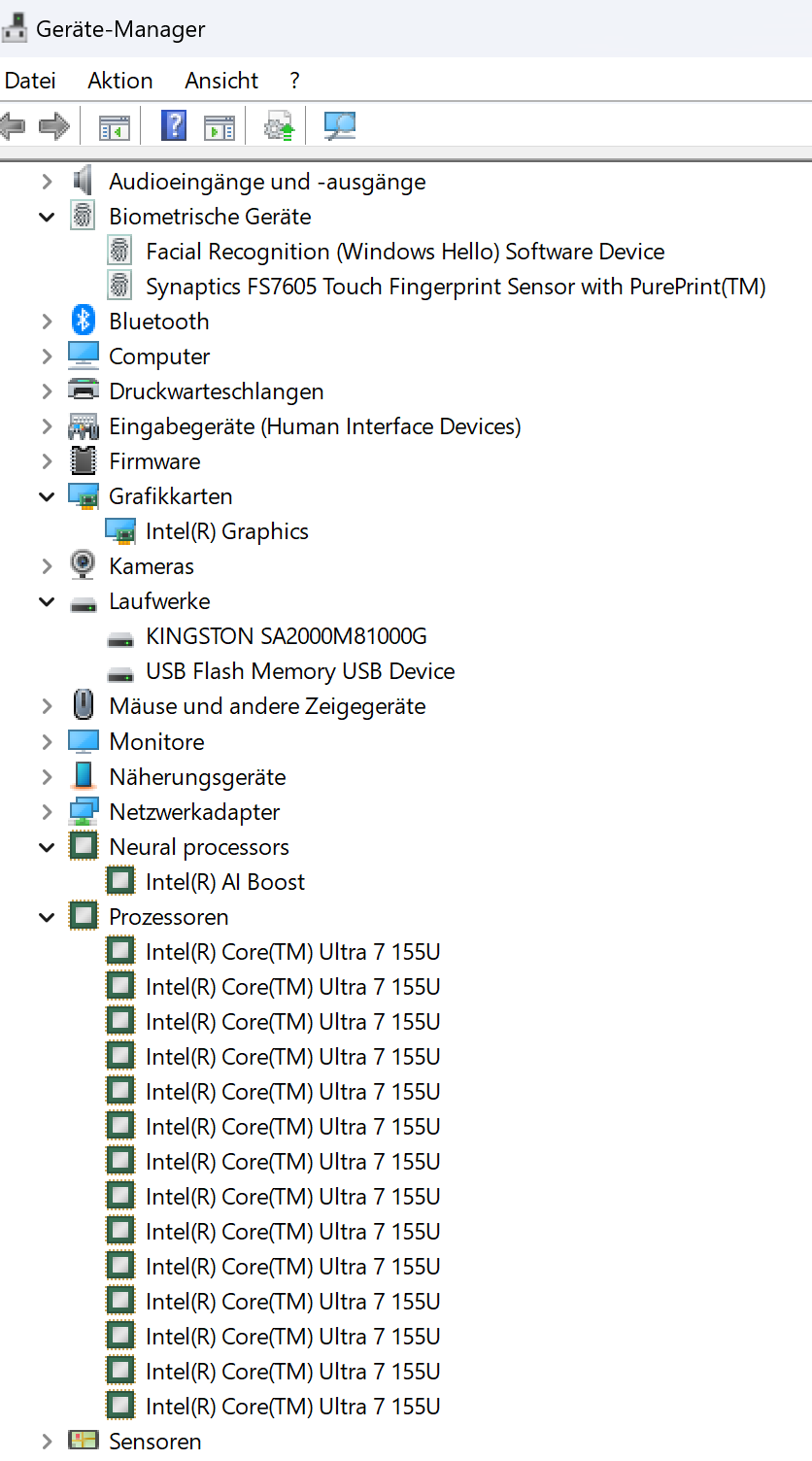Collapse the Biometrische Geräte node

click(x=47, y=216)
